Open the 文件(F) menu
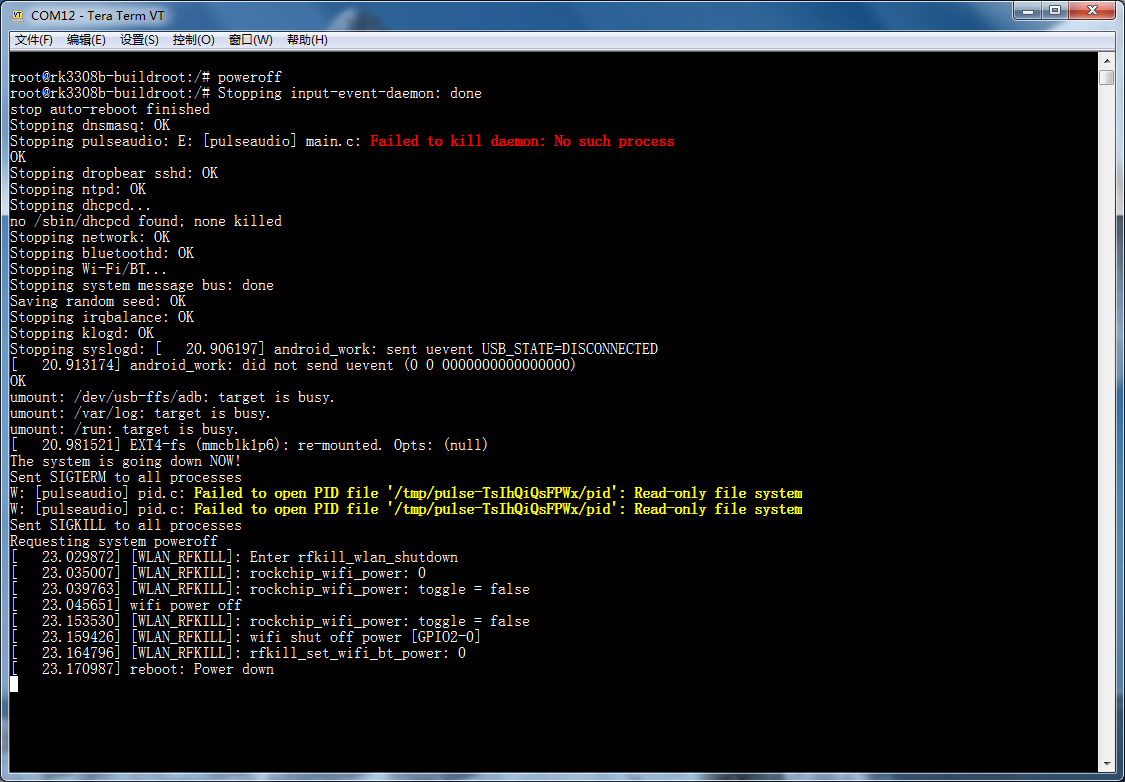1125x782 pixels. 34,40
